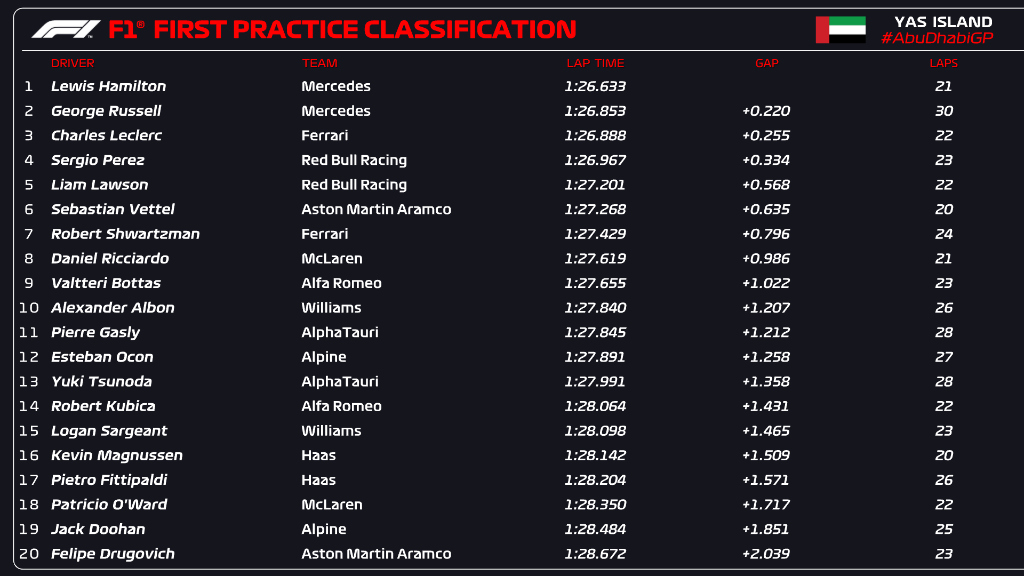Viewport: 1024px width, 576px height.
Task: Click Daniel Ricciardo's gap time +0.986
Action: (764, 258)
